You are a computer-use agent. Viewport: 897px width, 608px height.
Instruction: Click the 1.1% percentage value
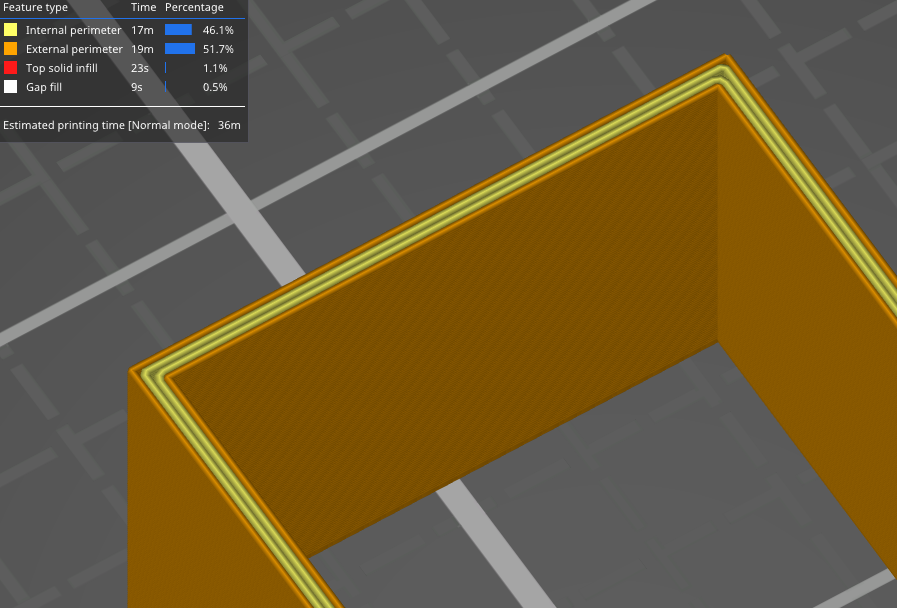tap(215, 68)
